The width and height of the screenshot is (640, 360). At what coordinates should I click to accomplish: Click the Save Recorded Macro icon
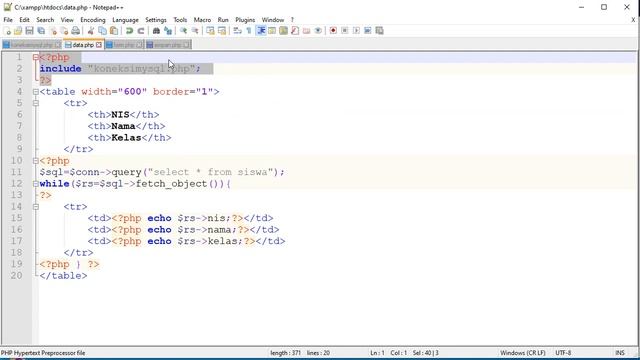point(379,31)
